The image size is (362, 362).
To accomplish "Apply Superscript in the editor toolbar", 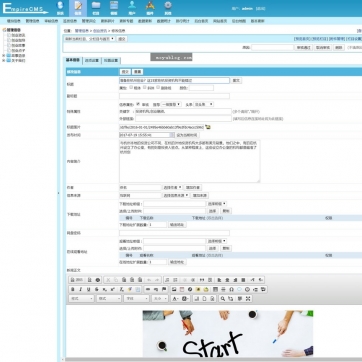I will [113, 289].
